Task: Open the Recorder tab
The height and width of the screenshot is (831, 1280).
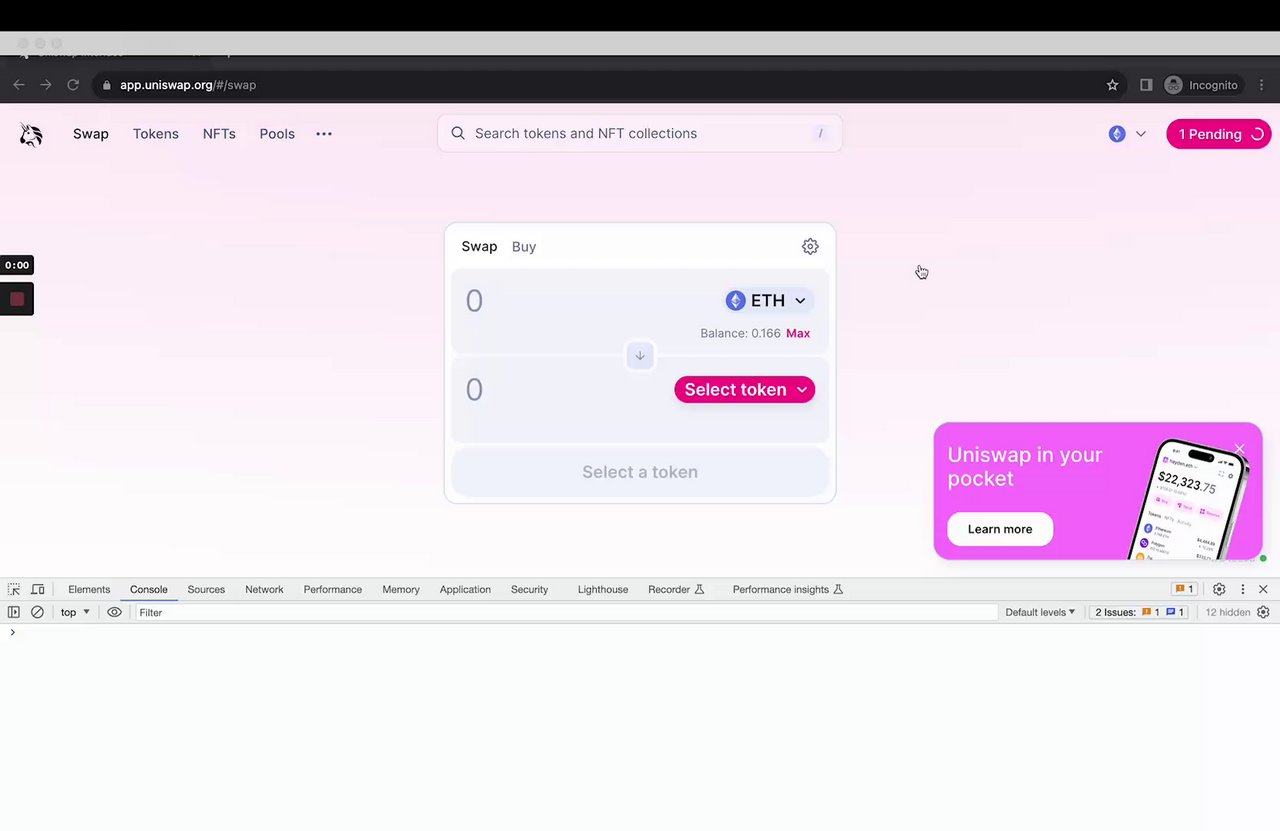Action: [x=676, y=589]
